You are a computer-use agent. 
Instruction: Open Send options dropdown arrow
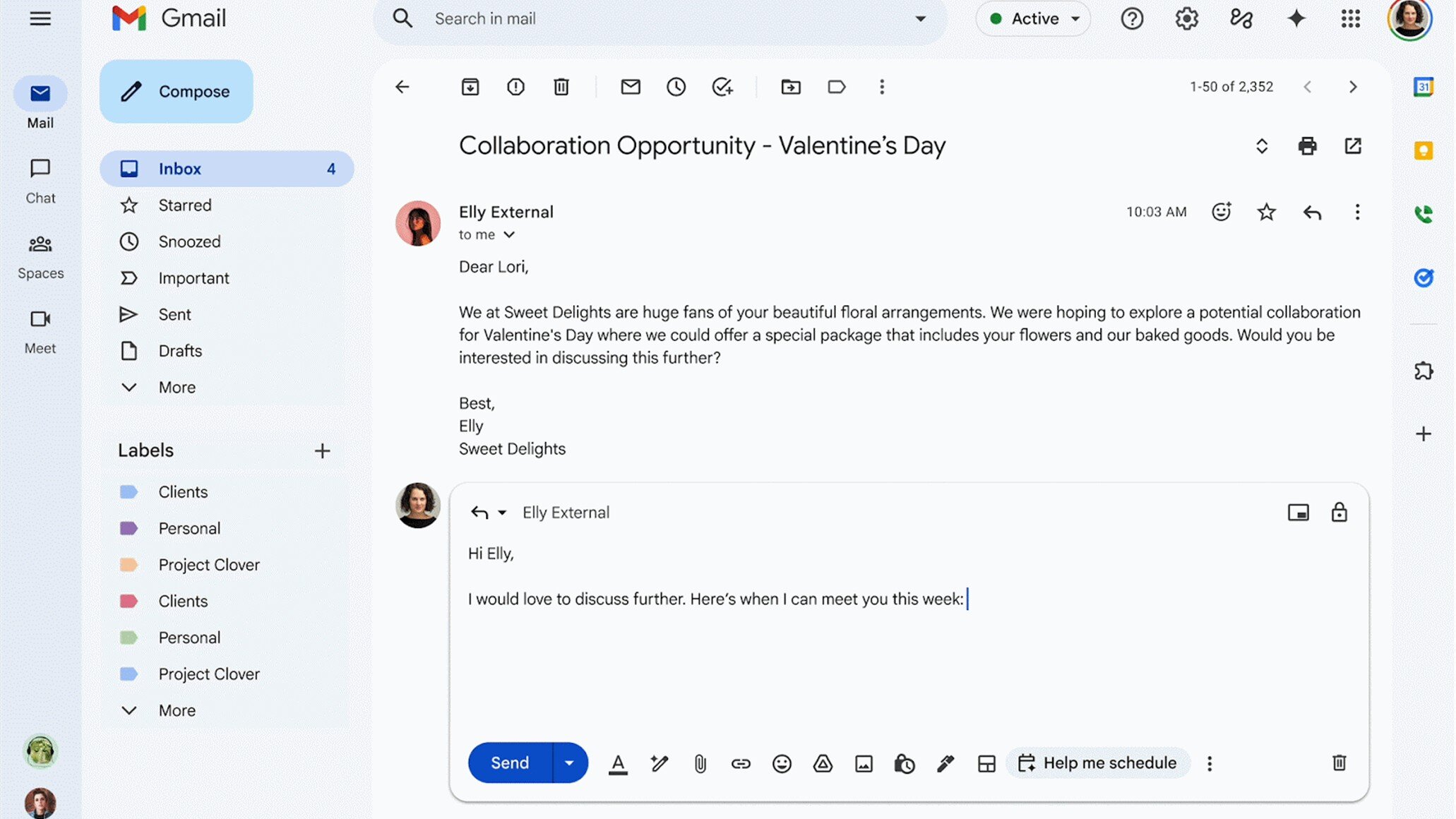tap(569, 763)
